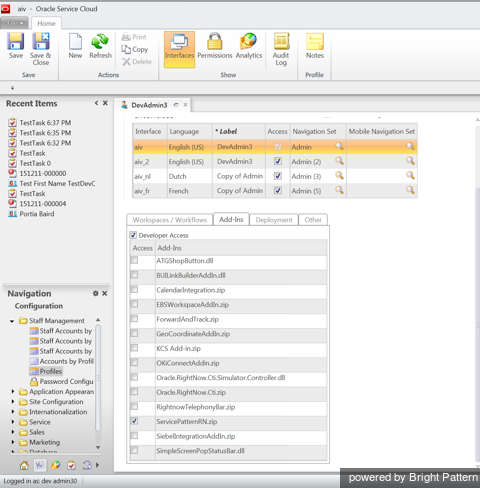Enable access for KCS Add-in.zip

pyautogui.click(x=134, y=348)
